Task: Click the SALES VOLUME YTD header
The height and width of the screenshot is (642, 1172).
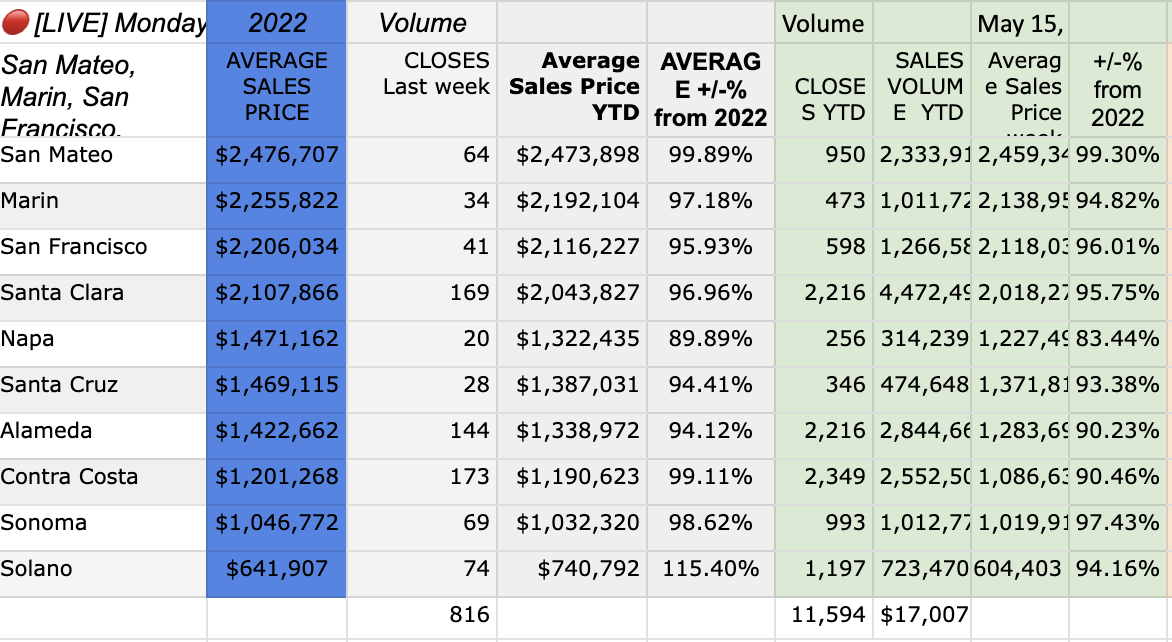Action: [922, 90]
